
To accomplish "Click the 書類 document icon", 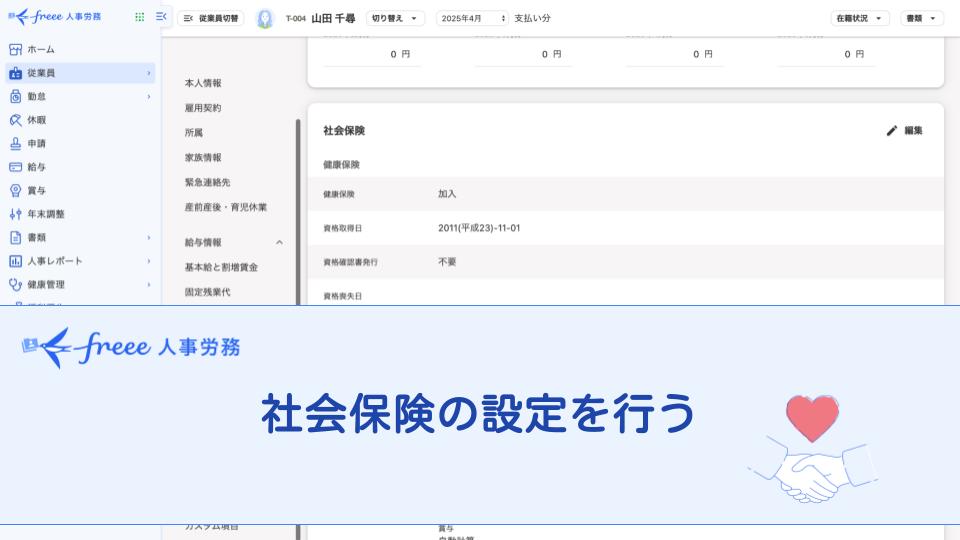I will 15,238.
